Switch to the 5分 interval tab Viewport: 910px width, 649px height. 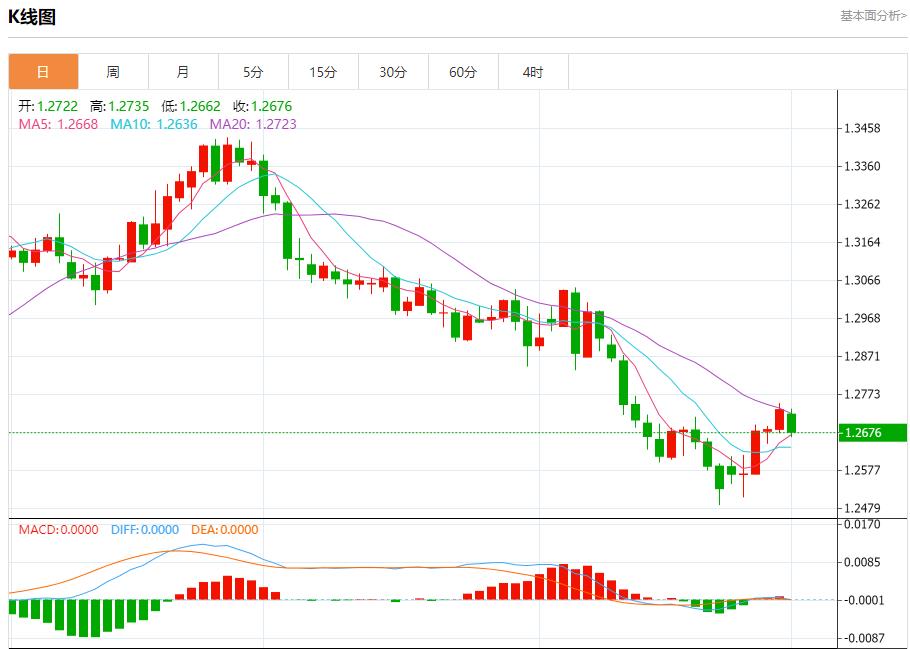coord(253,72)
